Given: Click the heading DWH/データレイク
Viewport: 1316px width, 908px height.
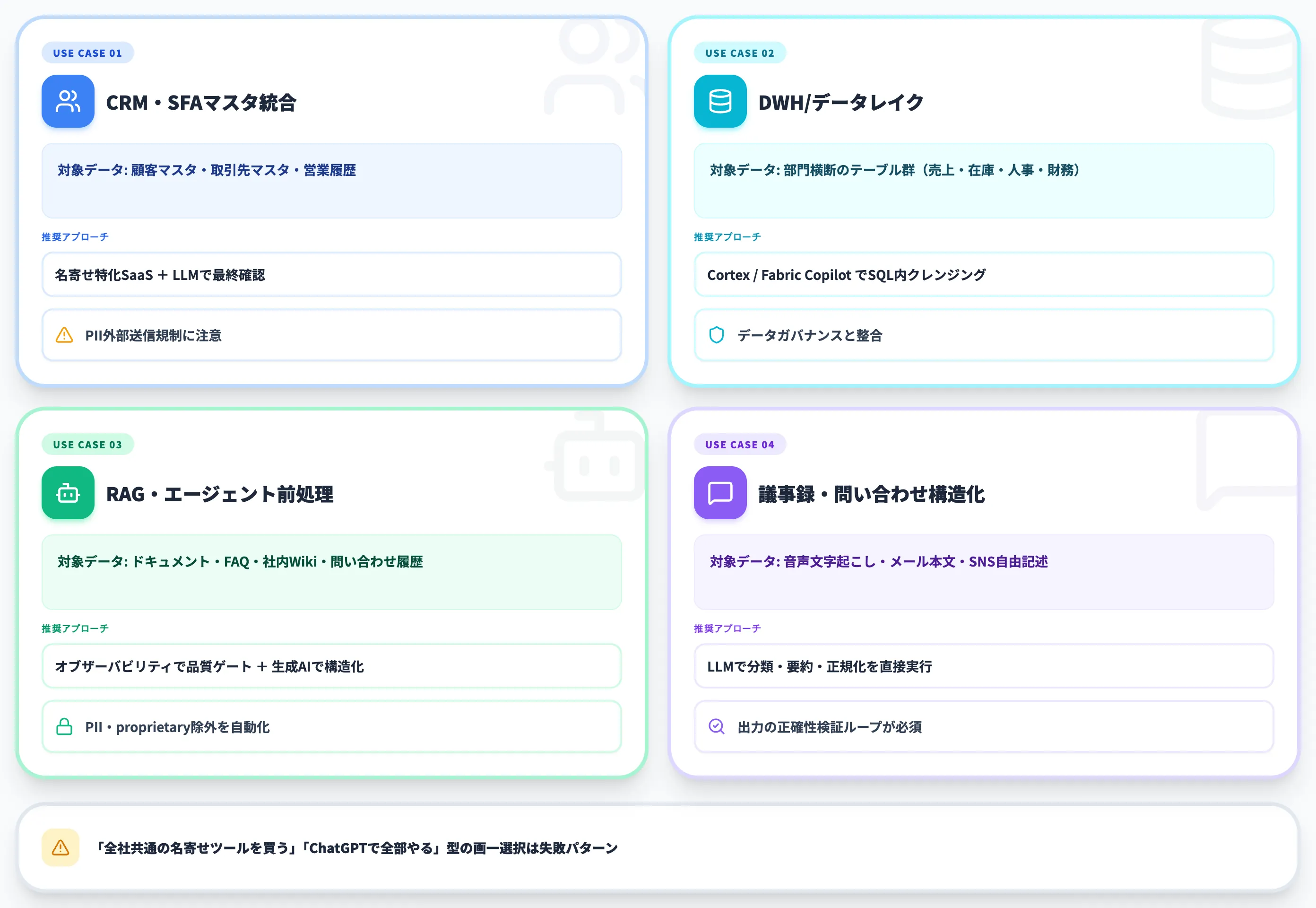Looking at the screenshot, I should 841,103.
